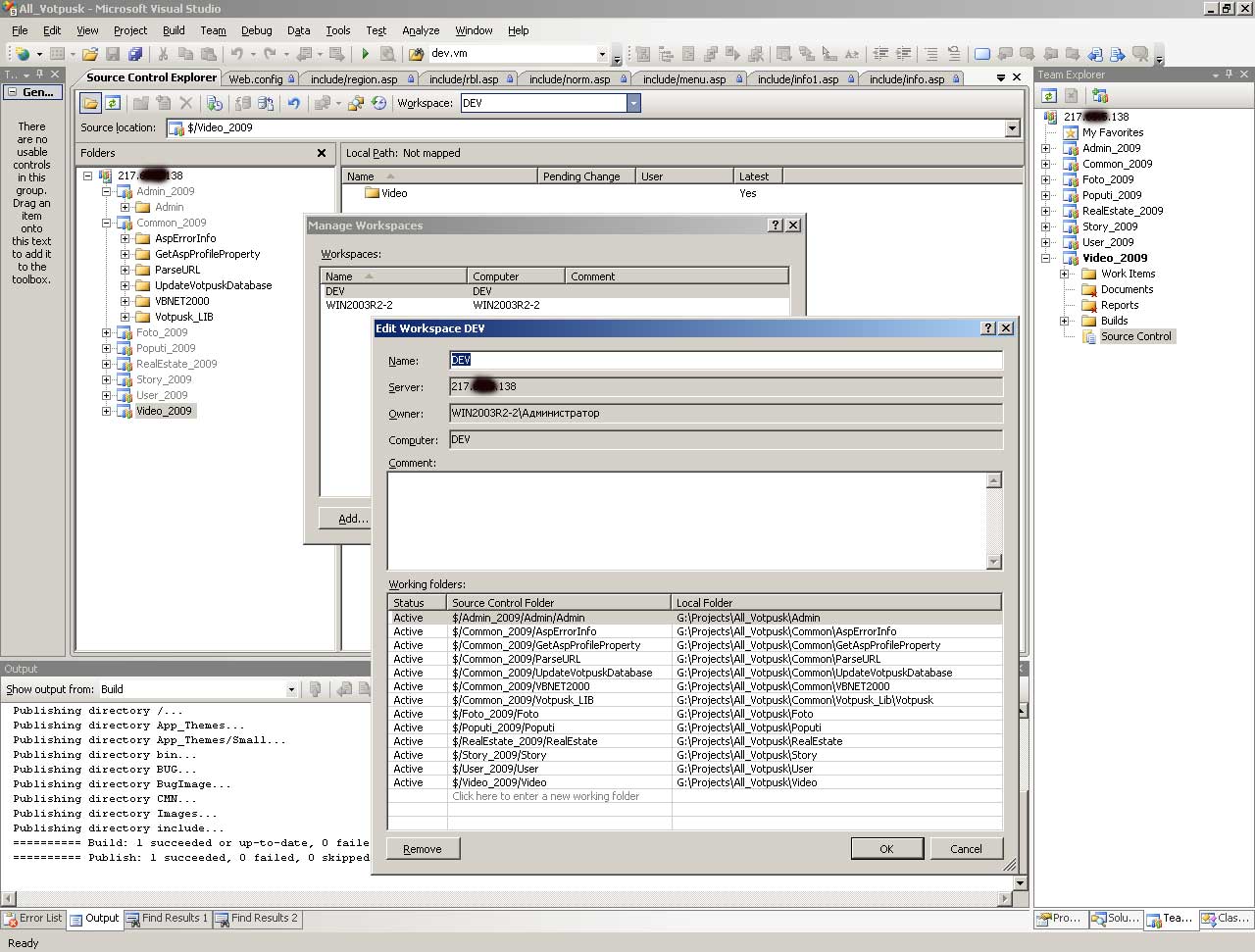This screenshot has width=1255, height=952.
Task: Select WIN2003R2-2 workspace in Manage Workspaces
Action: click(x=555, y=305)
